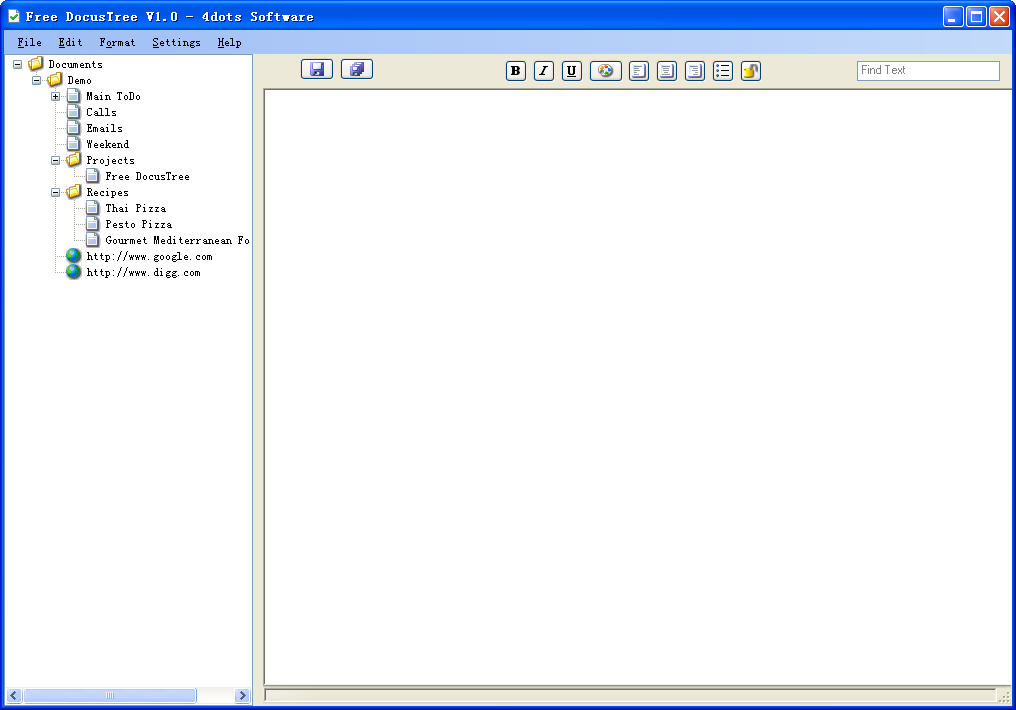Click the tree panel left scroll arrow
This screenshot has width=1016, height=710.
(x=14, y=696)
